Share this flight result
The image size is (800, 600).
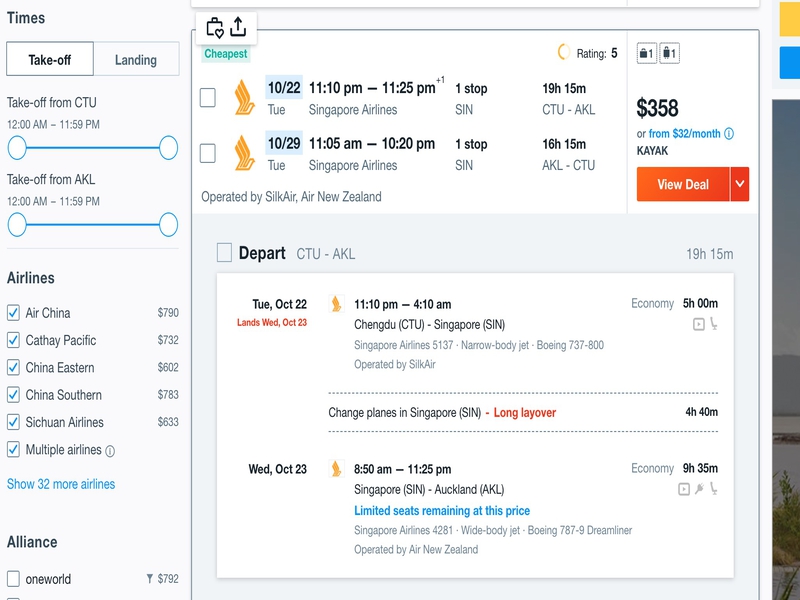click(238, 27)
